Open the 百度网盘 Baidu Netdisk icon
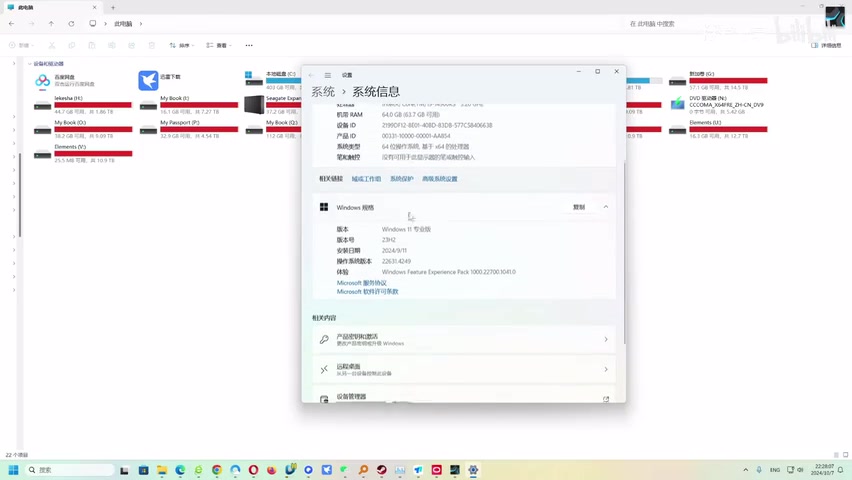Viewport: 852px width, 480px height. [x=42, y=80]
